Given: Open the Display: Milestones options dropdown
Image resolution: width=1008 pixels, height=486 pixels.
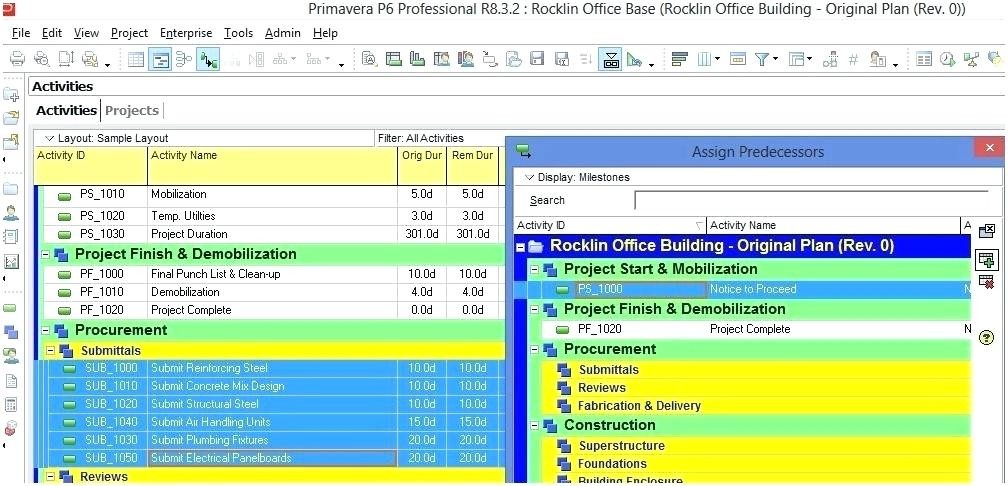Looking at the screenshot, I should click(530, 177).
